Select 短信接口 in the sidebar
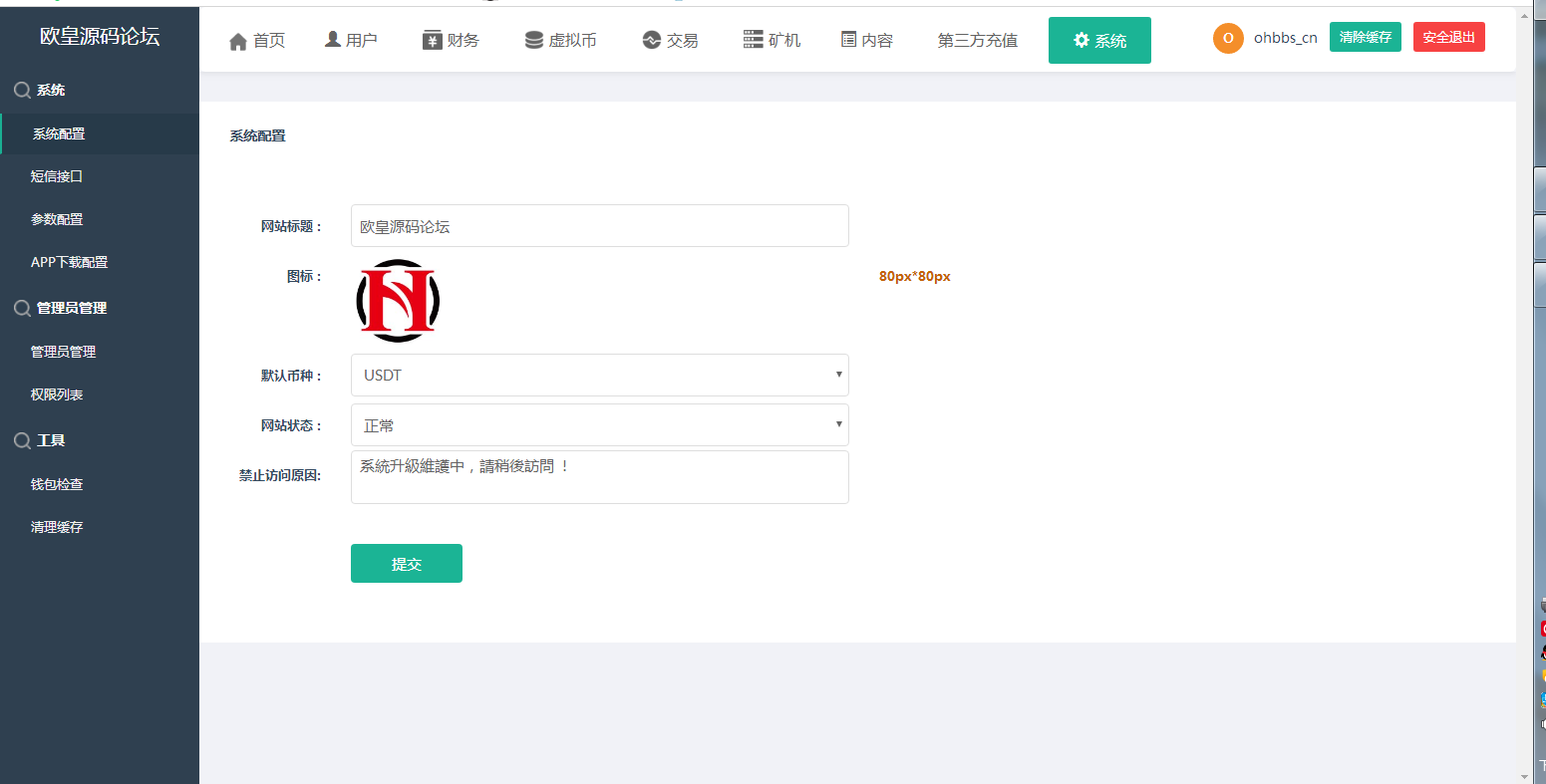The image size is (1546, 784). click(55, 175)
